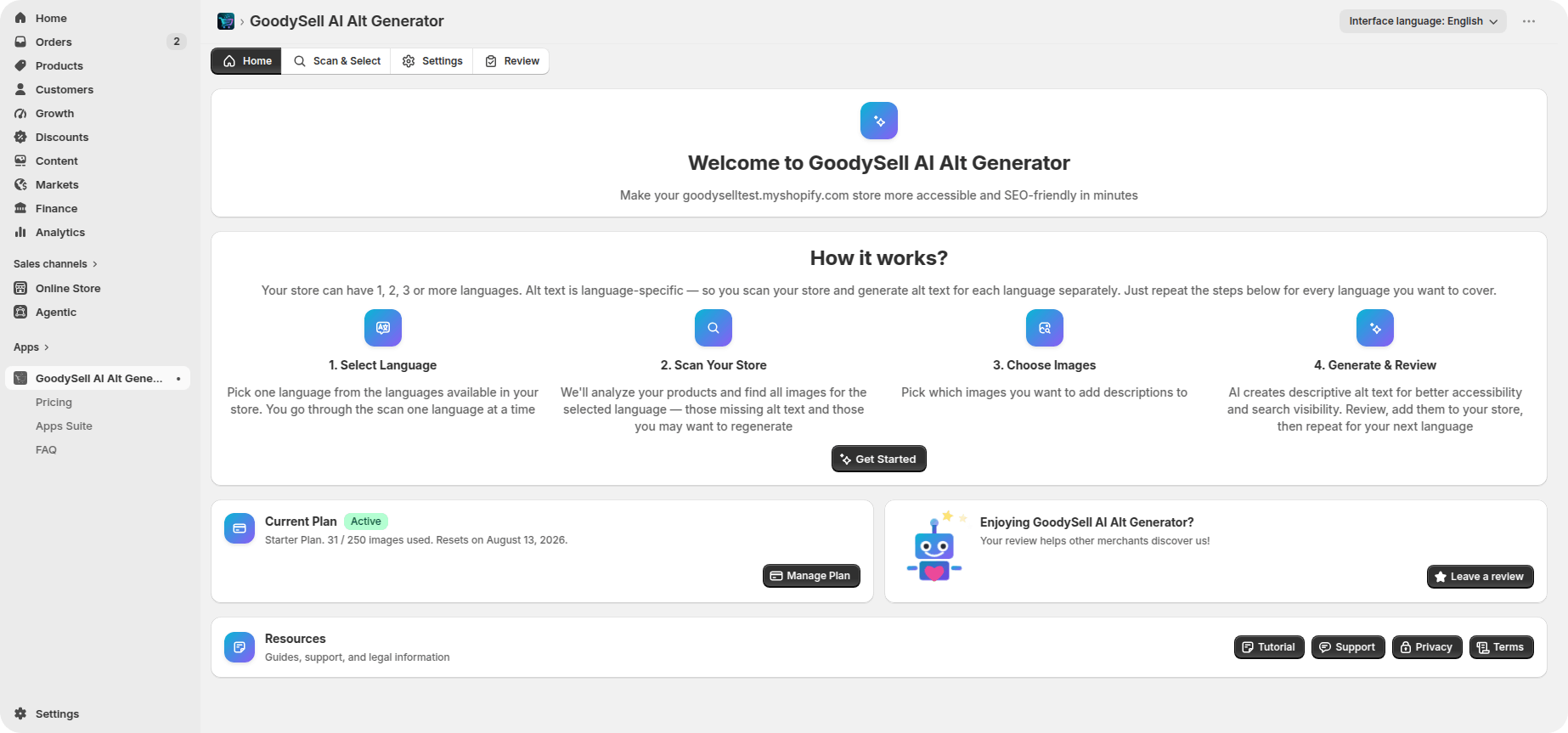
Task: Click the Orders count badge 2
Action: point(177,42)
